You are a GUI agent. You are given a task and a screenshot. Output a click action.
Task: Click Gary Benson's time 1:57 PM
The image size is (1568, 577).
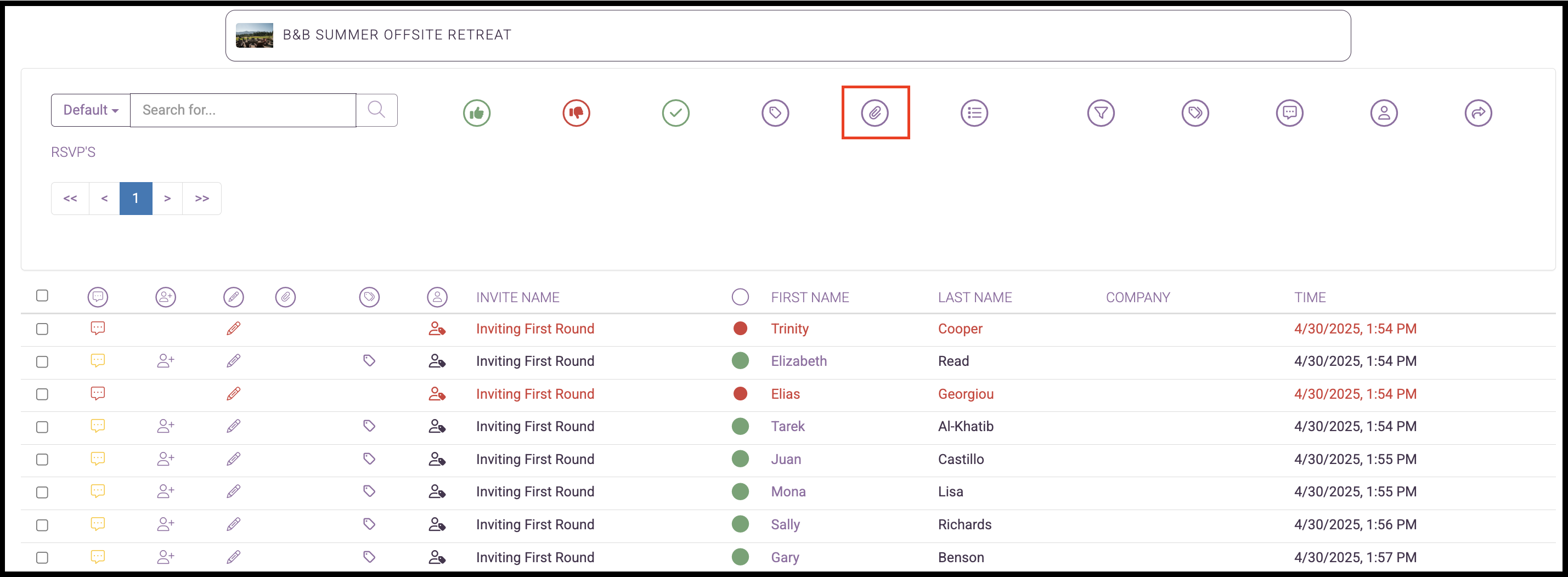click(x=1355, y=557)
